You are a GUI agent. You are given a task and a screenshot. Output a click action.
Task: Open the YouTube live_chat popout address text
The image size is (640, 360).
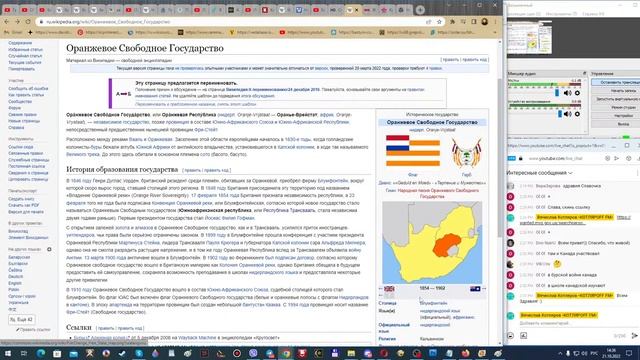pyautogui.click(x=555, y=158)
